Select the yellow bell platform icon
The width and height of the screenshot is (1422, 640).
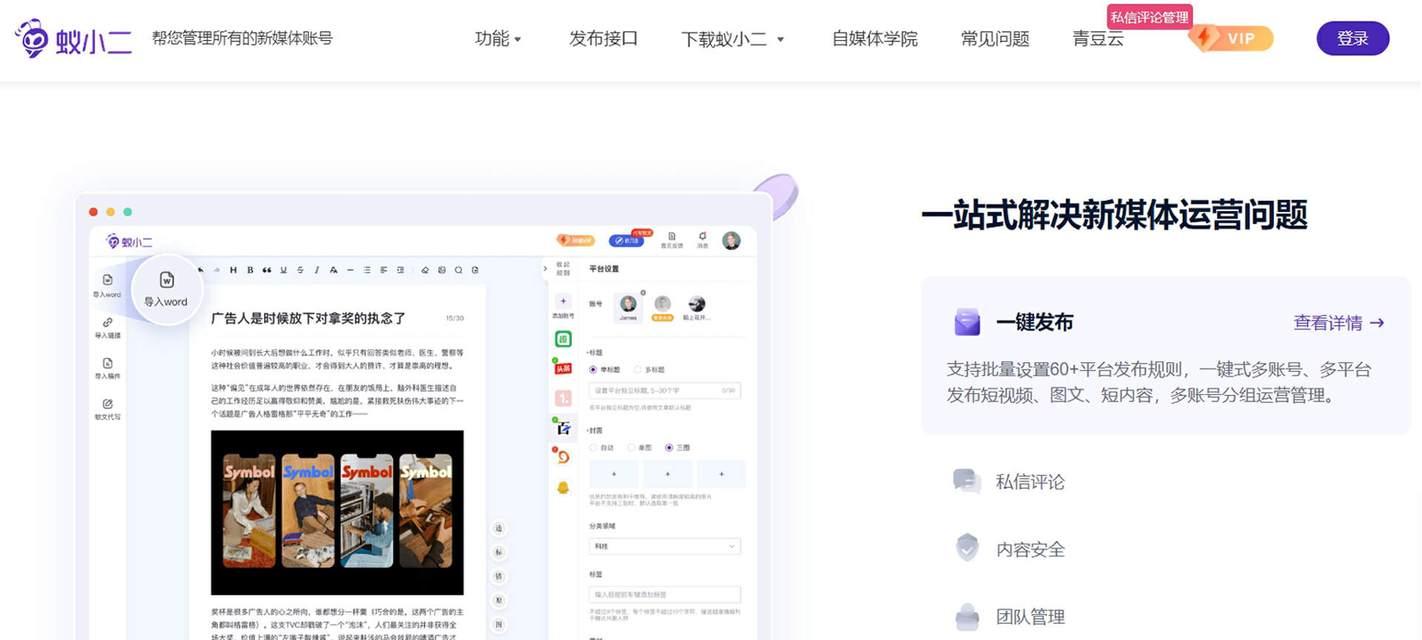563,487
